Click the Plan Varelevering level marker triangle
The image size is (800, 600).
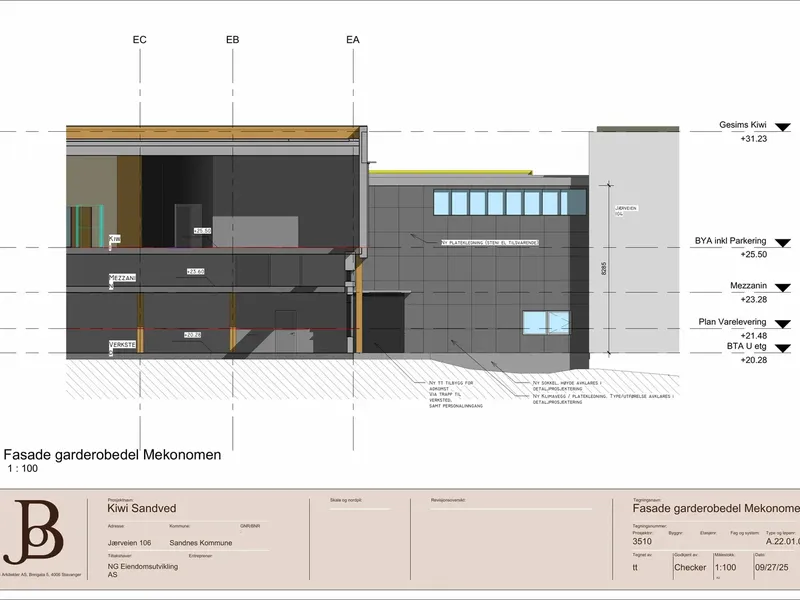pyautogui.click(x=782, y=324)
